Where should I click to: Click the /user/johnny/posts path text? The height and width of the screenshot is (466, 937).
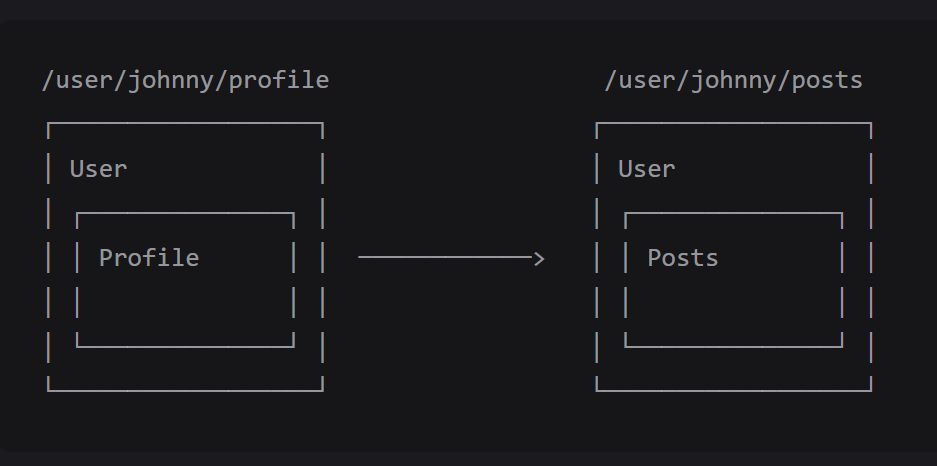tap(733, 80)
